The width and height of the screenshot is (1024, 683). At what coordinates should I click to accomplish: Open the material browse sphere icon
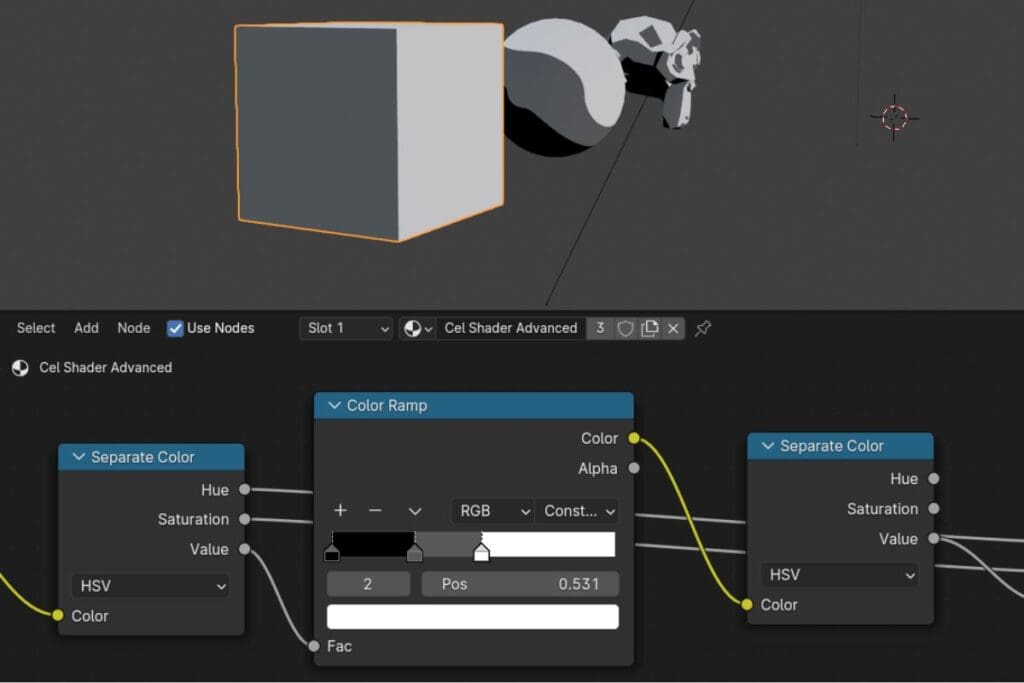pos(416,328)
